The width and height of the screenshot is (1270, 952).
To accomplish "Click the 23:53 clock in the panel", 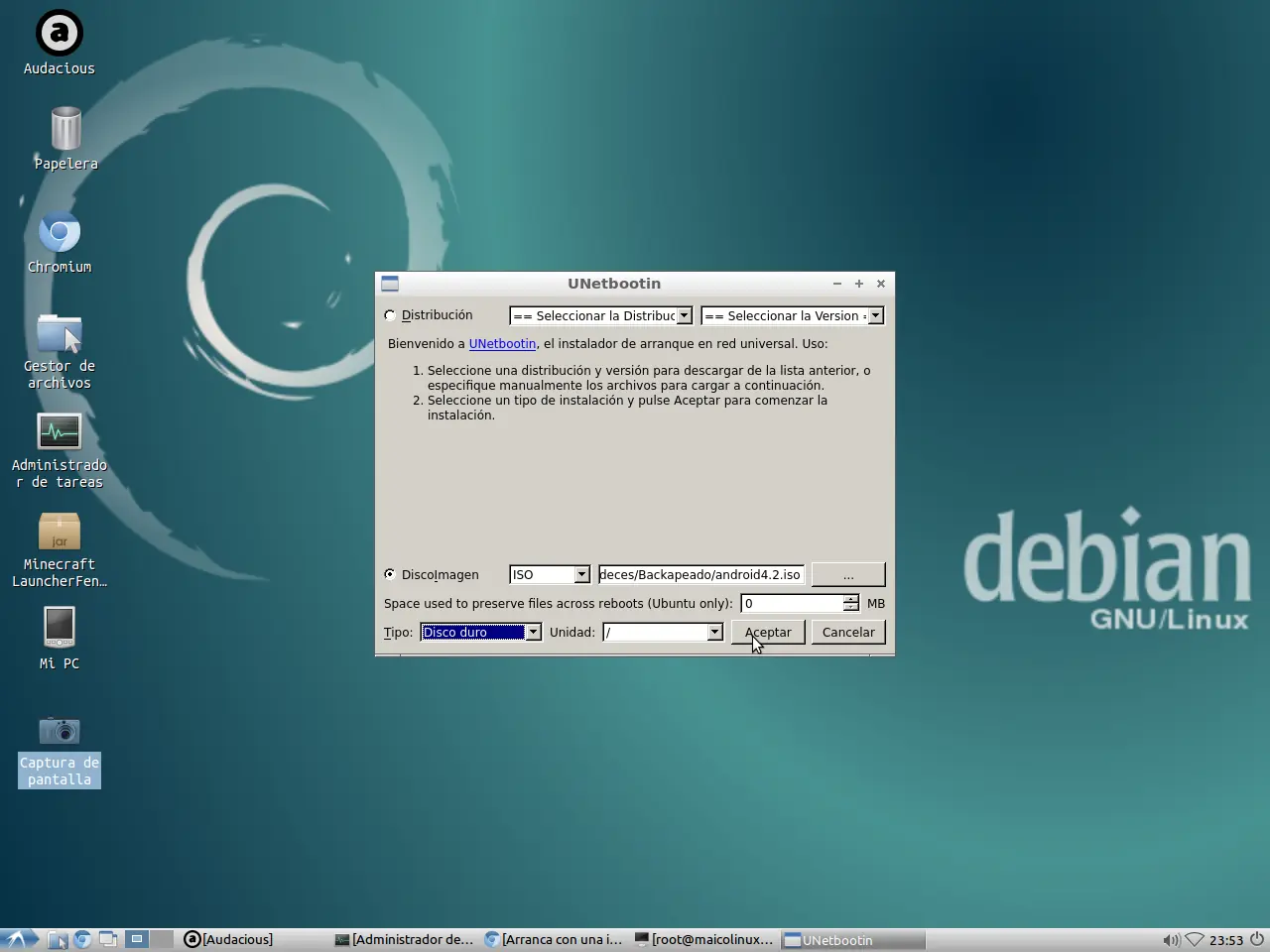I will click(x=1226, y=940).
